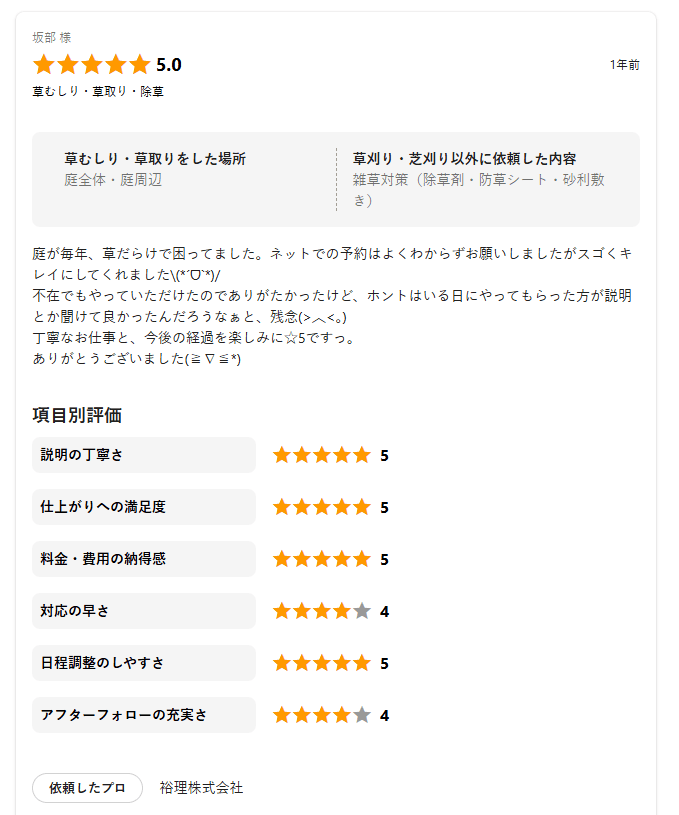Click the reviewer name 坂部 様
Screen dimensions: 679x815
point(52,37)
